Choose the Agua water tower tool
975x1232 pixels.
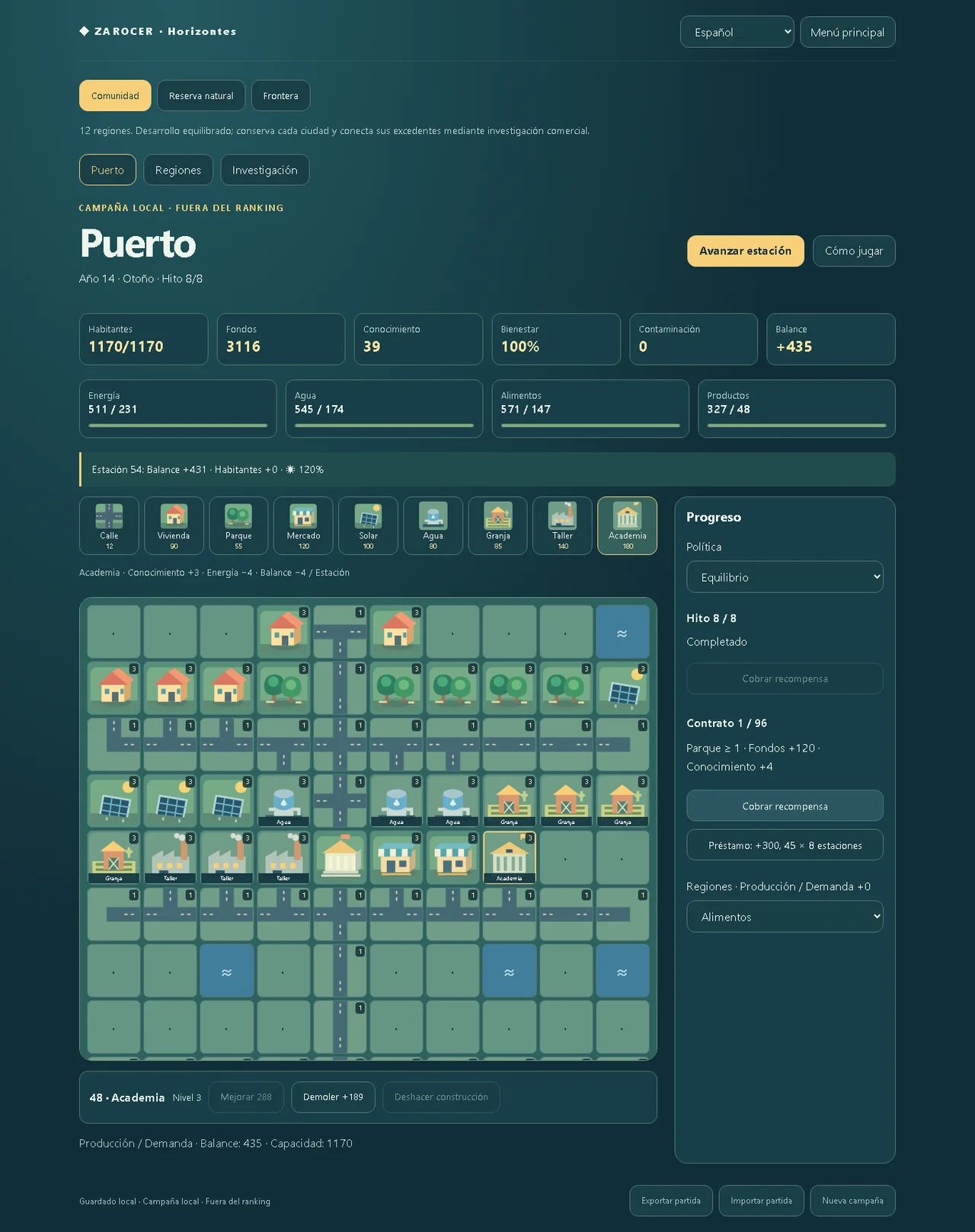coord(433,525)
